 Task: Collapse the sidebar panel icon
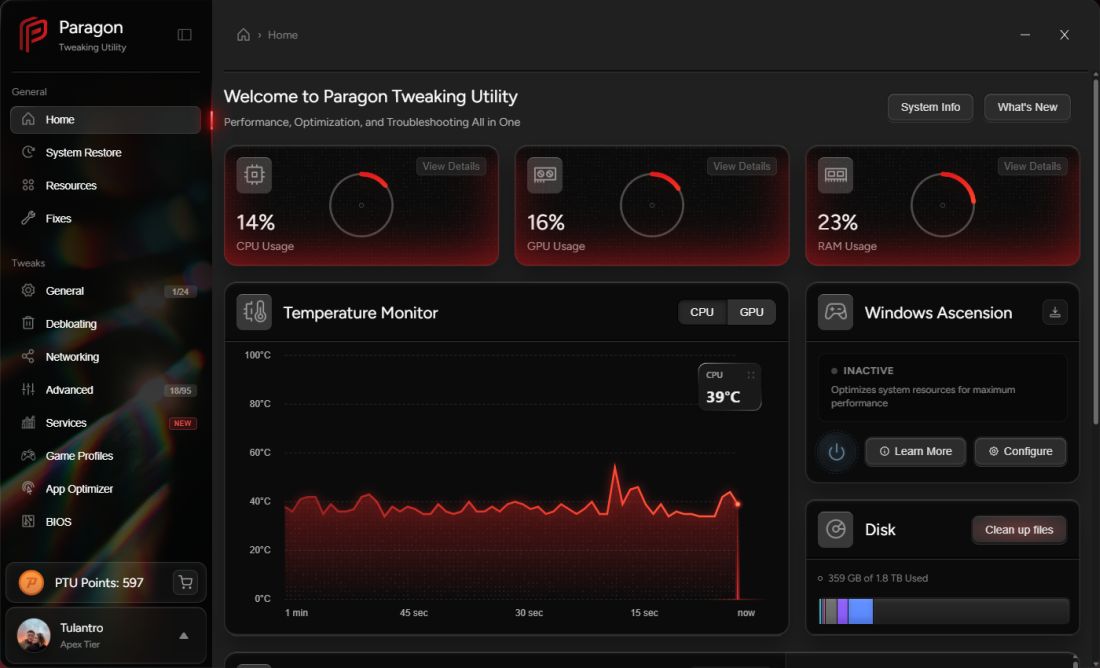tap(185, 34)
